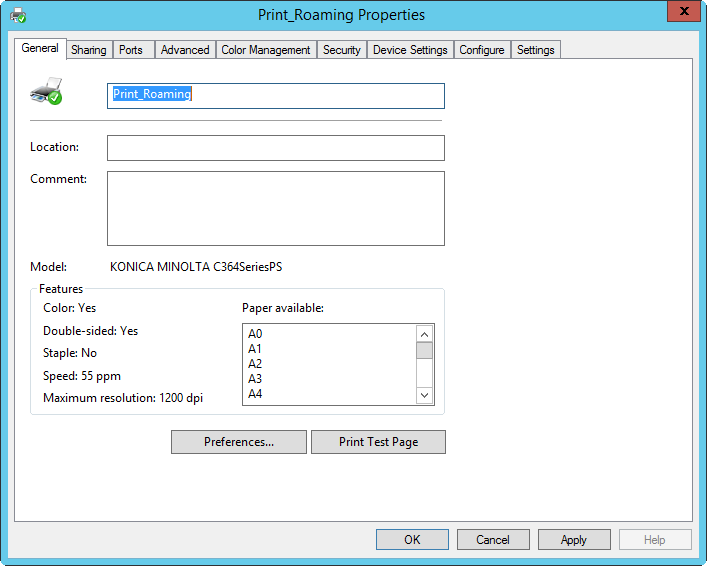Viewport: 707px width, 566px height.
Task: Switch to the Sharing tab
Action: pyautogui.click(x=88, y=50)
